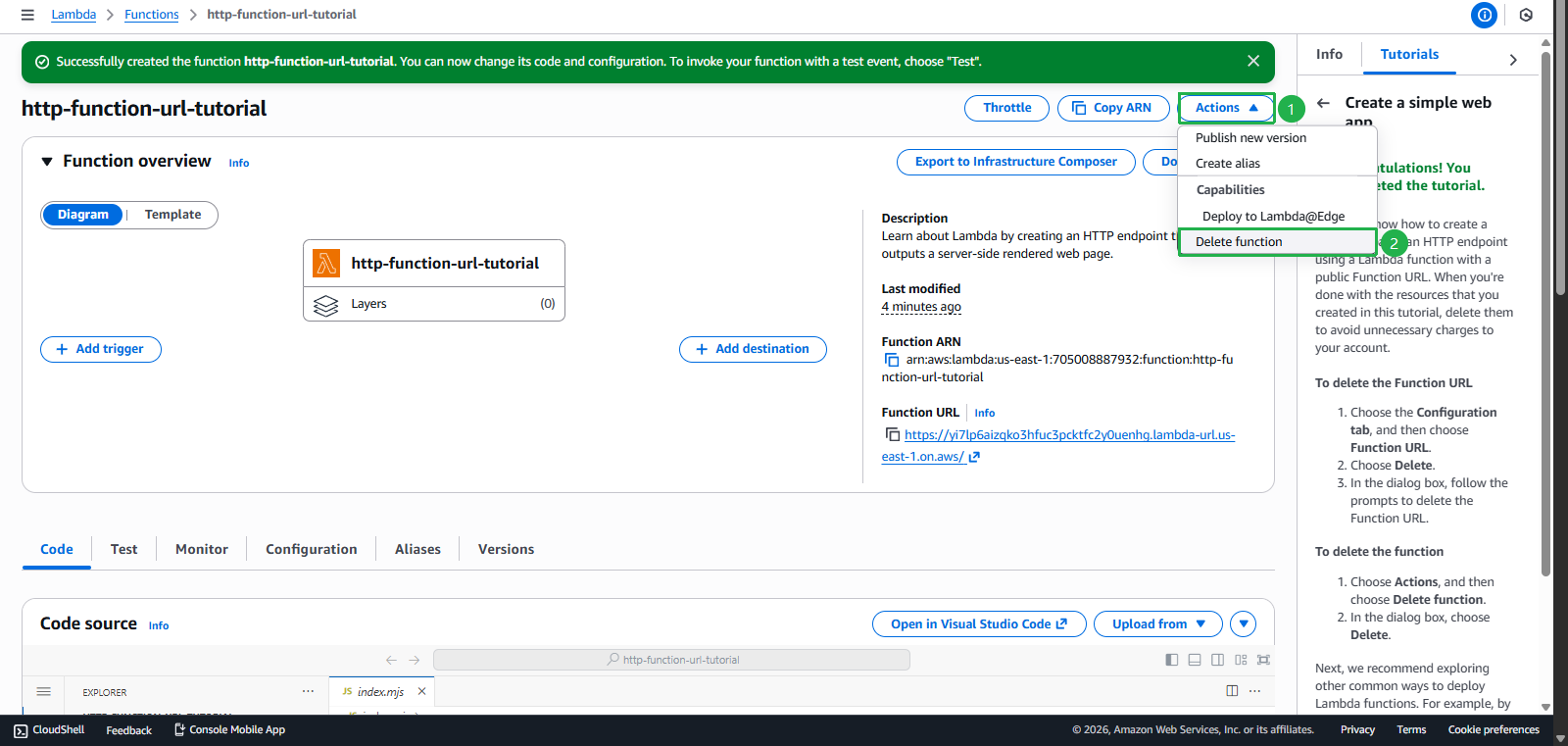
Task: Open the hamburger navigation menu
Action: pyautogui.click(x=27, y=15)
